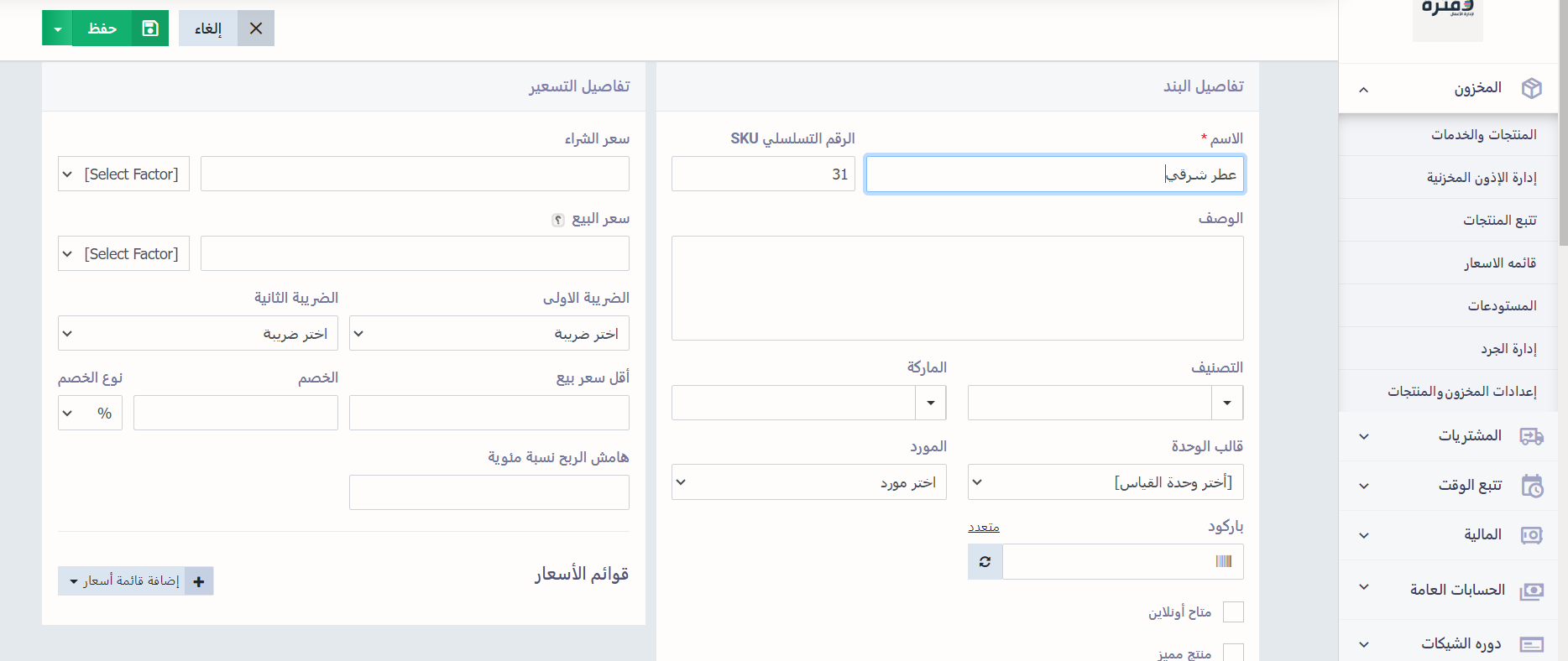Open the قالب الوحدة unit template dropdown
The width and height of the screenshot is (1568, 661).
[x=1105, y=482]
